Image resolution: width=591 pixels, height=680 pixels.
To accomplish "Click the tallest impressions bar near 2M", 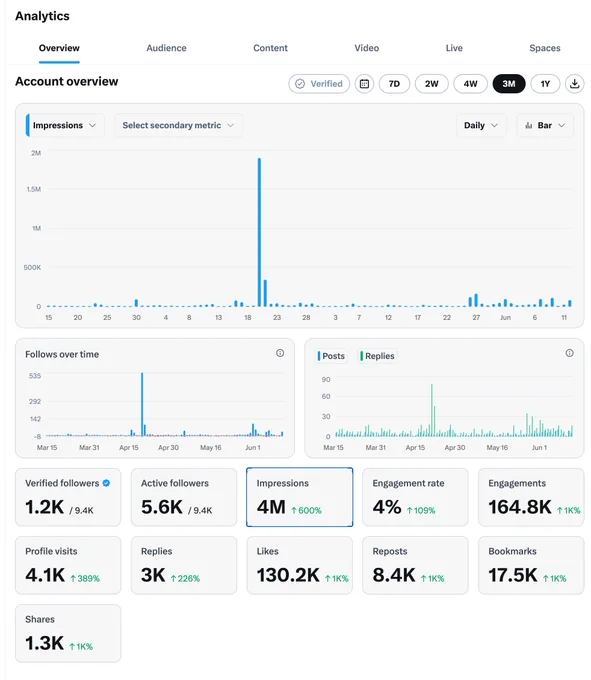I will 259,232.
